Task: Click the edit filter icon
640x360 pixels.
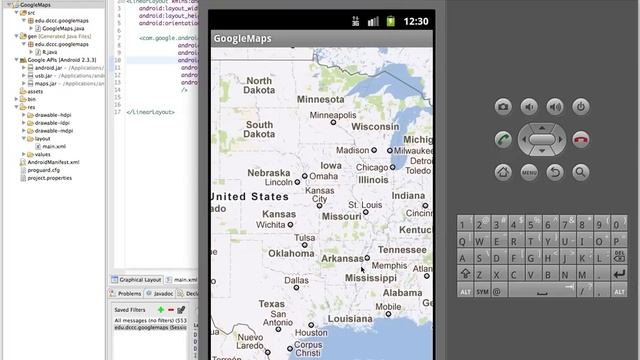Action: [x=181, y=310]
